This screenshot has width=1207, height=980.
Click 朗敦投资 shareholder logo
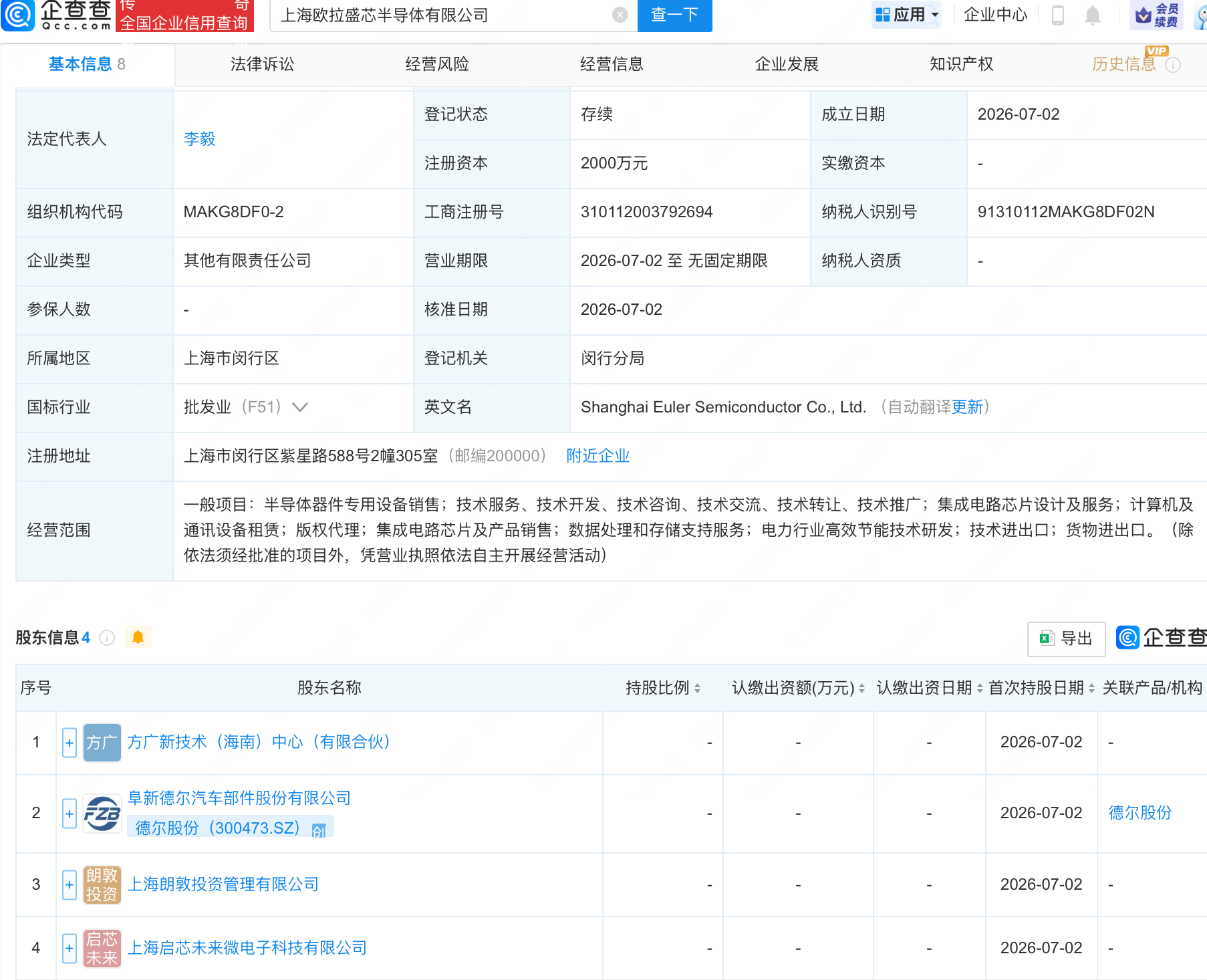102,885
